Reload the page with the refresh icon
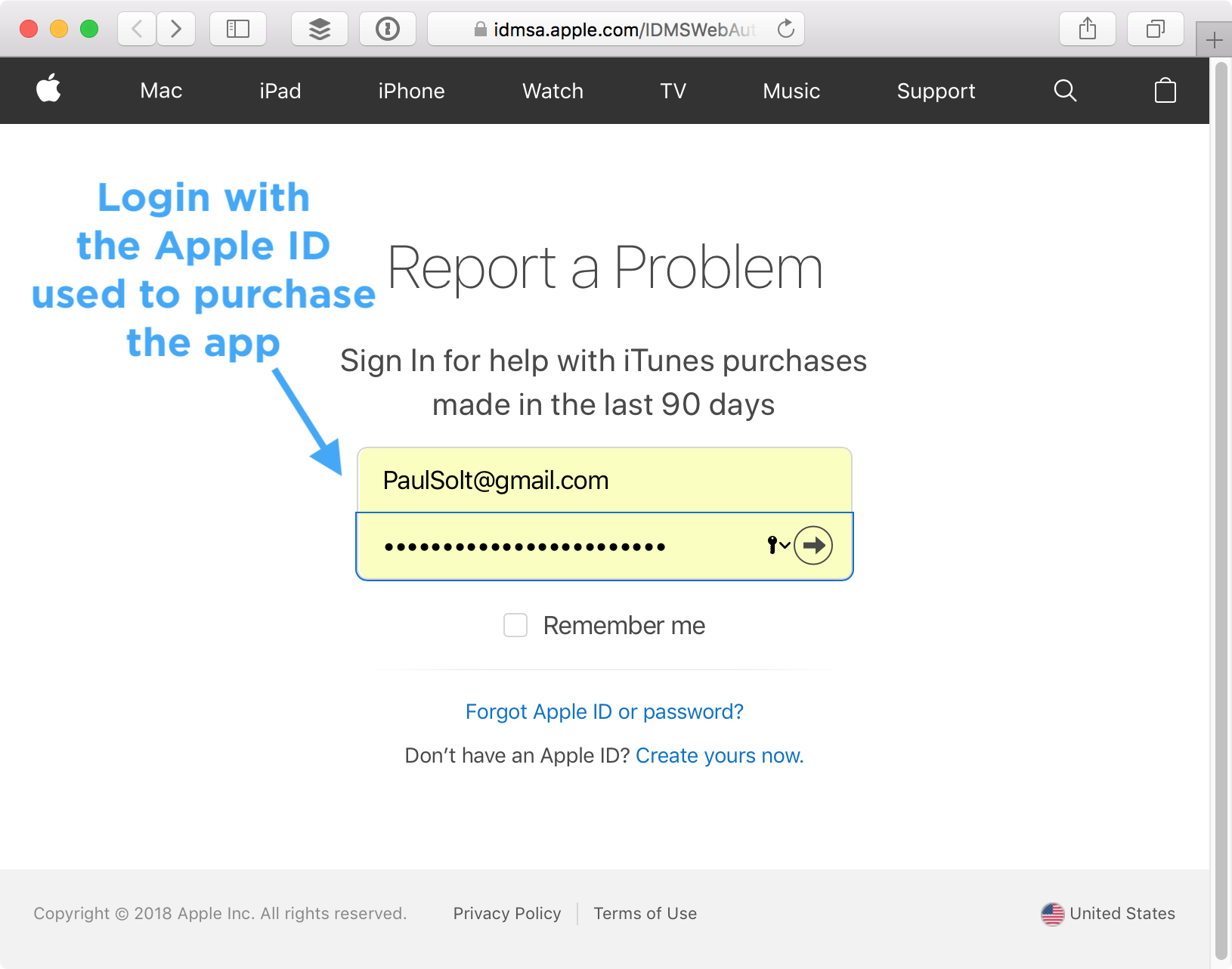This screenshot has width=1232, height=969. [785, 29]
